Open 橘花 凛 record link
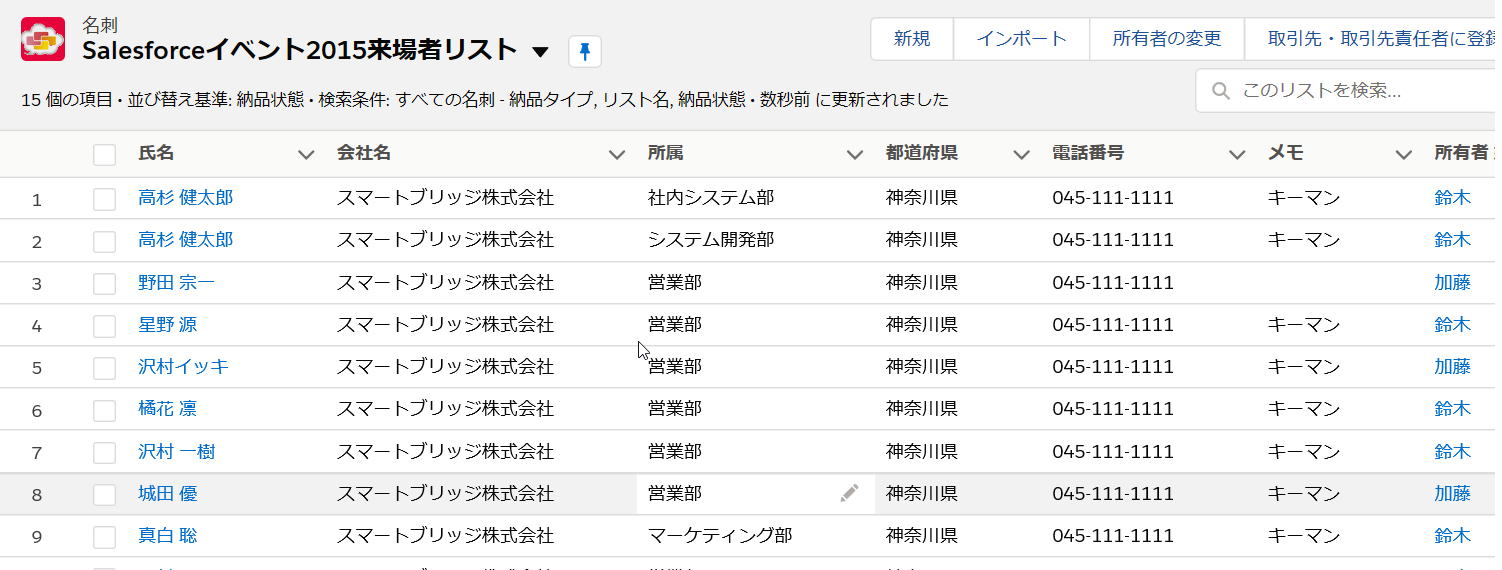This screenshot has height=570, width=1502. [167, 409]
